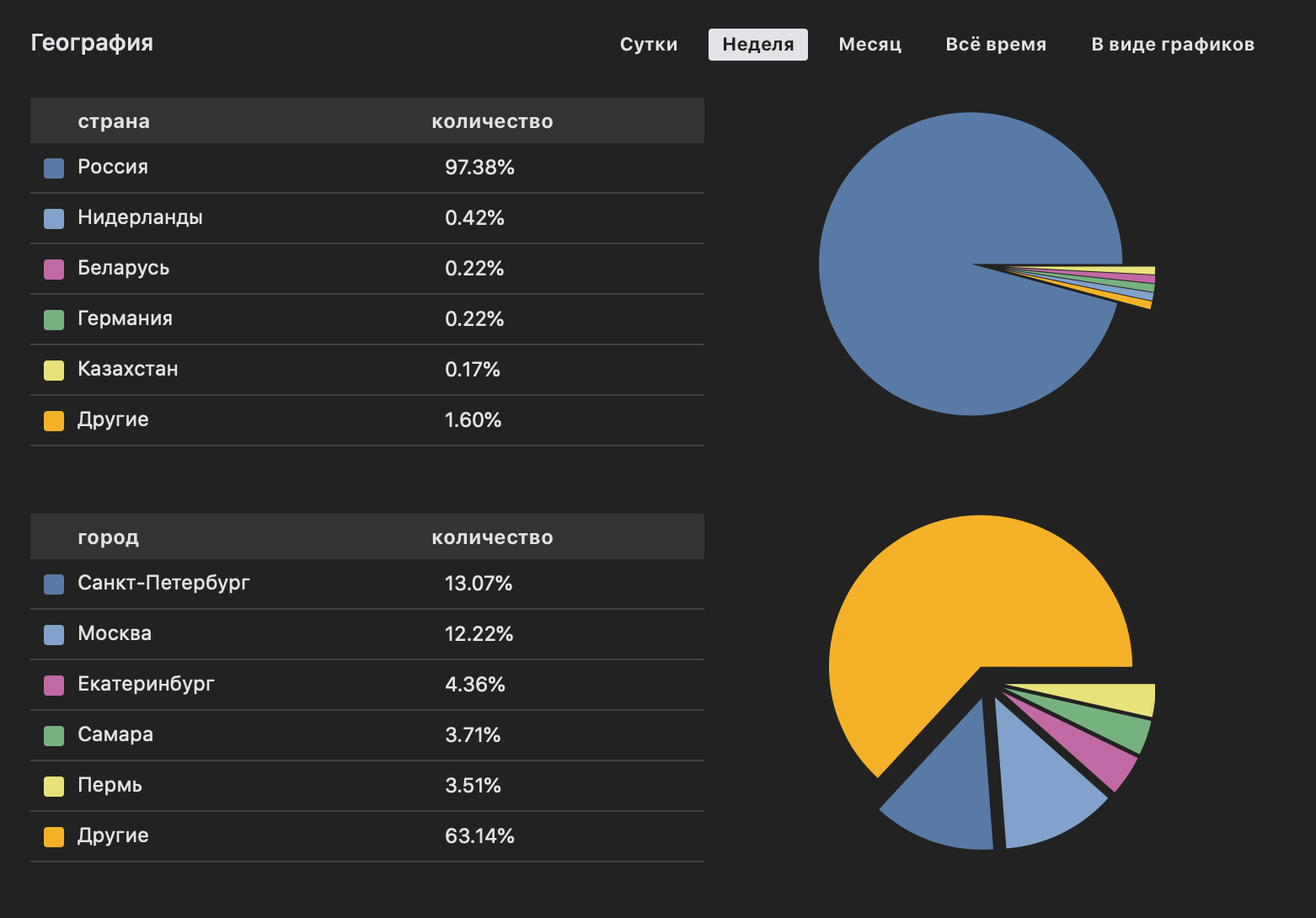This screenshot has width=1316, height=918.
Task: Click the В виде графиков link
Action: click(x=1172, y=45)
